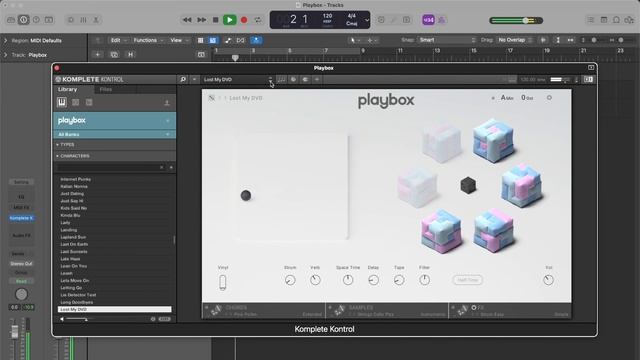Click the Half-Time button
This screenshot has width=640, height=360.
pyautogui.click(x=468, y=280)
